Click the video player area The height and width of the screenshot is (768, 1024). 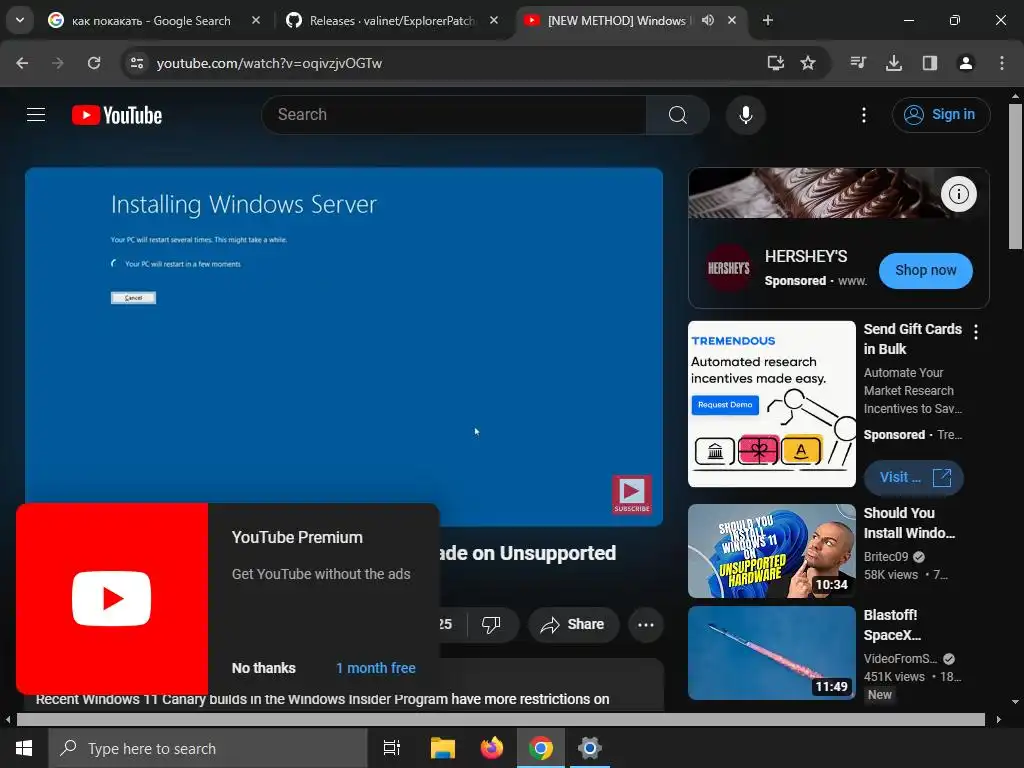[x=344, y=346]
